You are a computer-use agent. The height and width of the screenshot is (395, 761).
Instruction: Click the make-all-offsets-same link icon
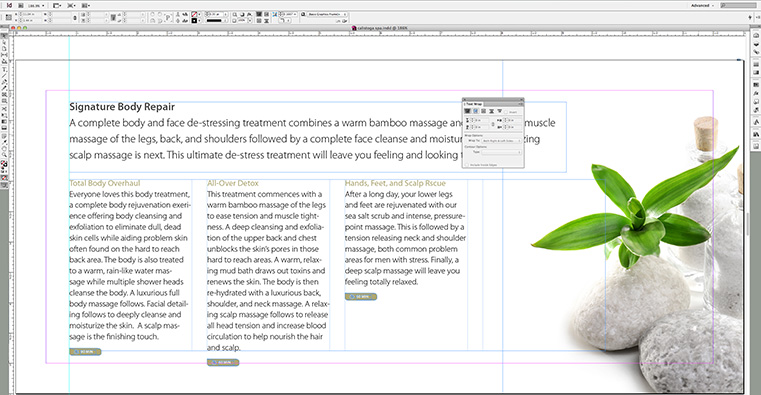pyautogui.click(x=493, y=124)
